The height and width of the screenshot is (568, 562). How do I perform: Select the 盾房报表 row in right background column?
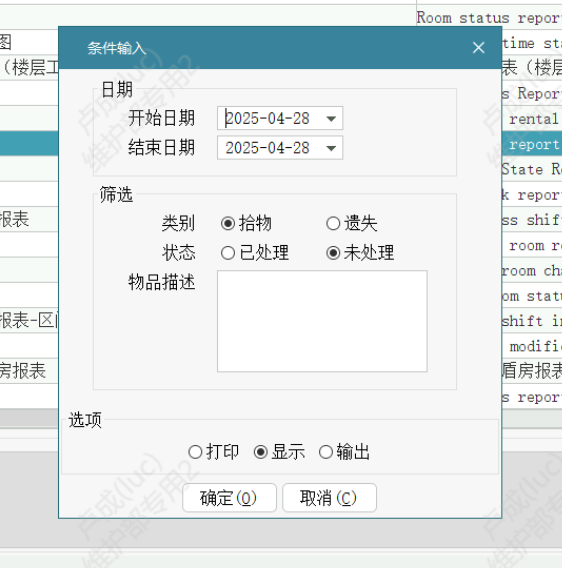pos(532,371)
